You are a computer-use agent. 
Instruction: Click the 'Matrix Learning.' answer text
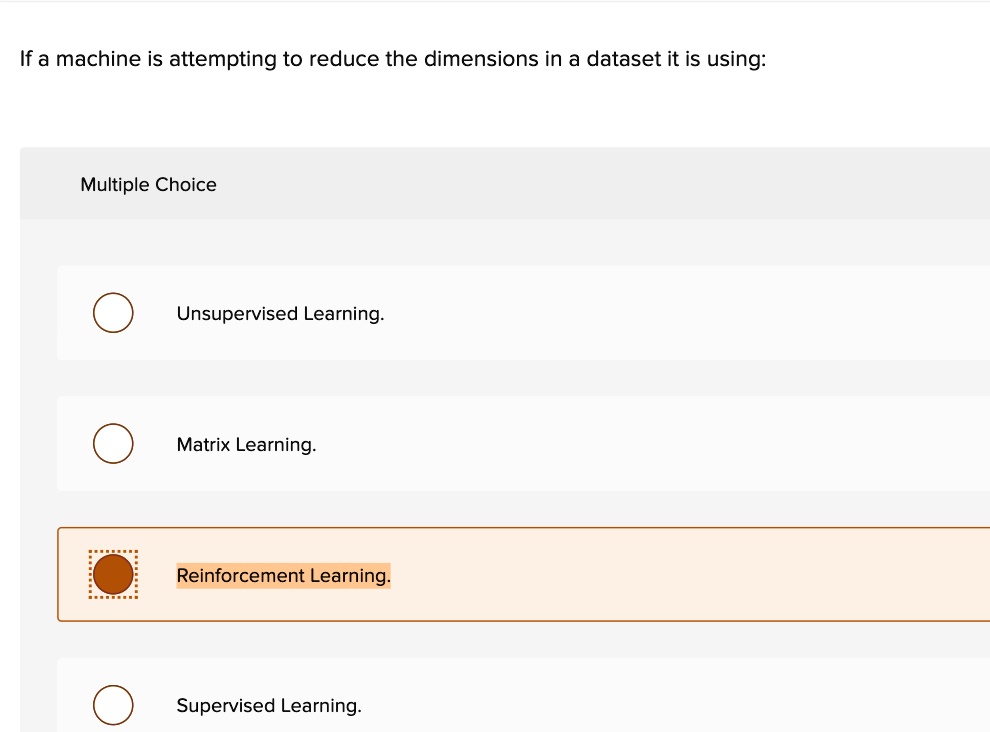(246, 445)
